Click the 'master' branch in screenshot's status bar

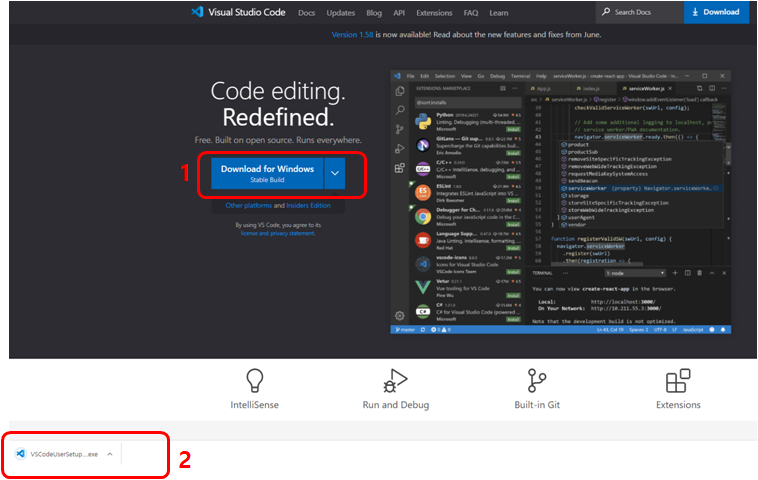405,330
